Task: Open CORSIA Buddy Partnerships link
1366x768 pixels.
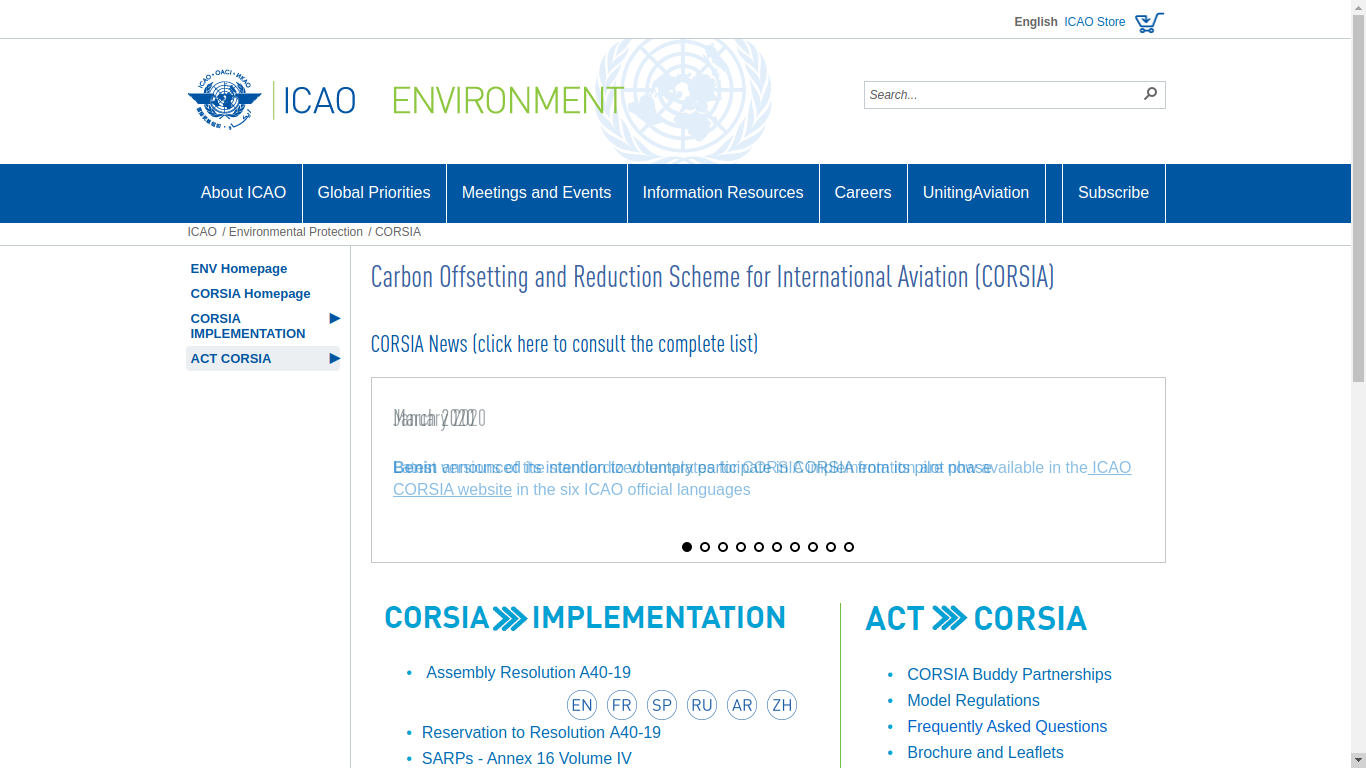Action: coord(1009,674)
